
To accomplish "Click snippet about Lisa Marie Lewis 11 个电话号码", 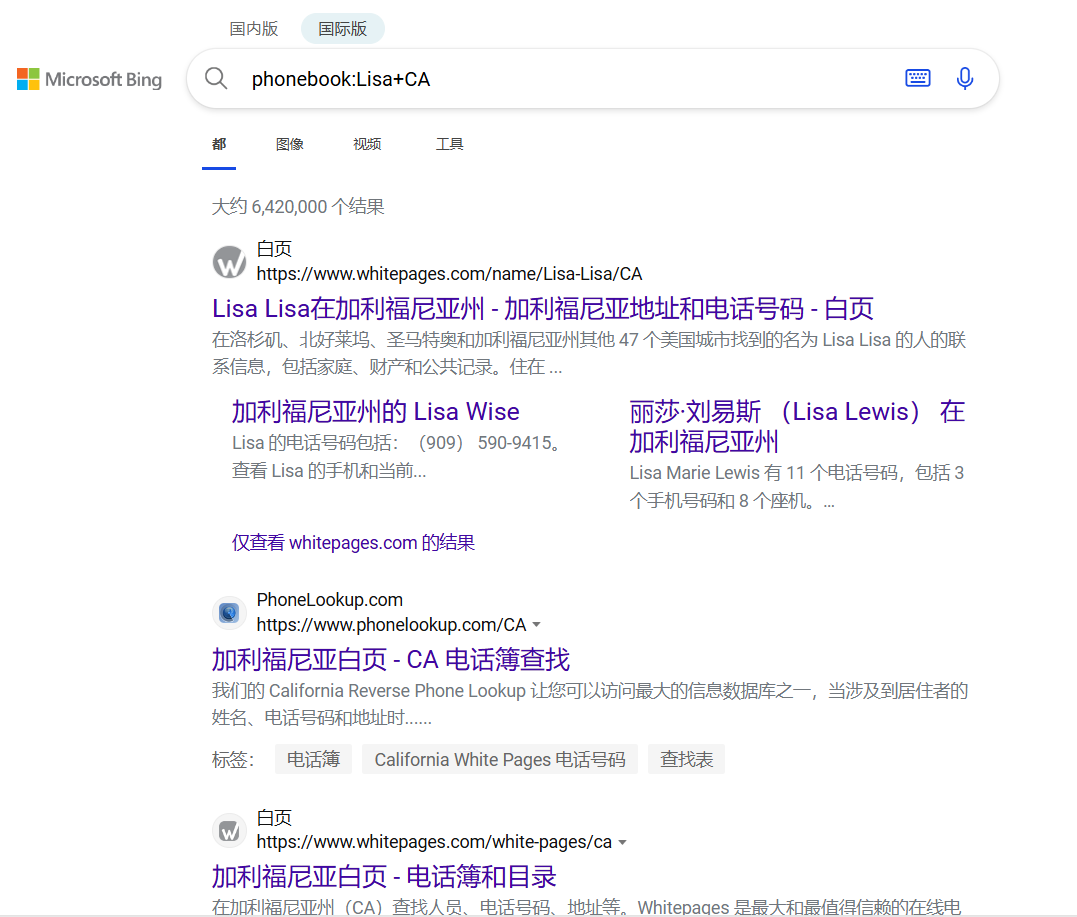I will pyautogui.click(x=797, y=487).
